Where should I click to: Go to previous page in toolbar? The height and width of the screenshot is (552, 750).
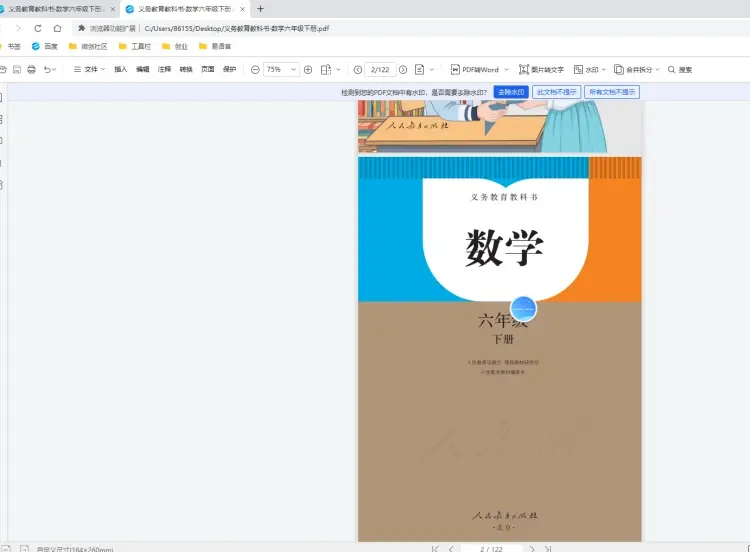click(358, 70)
